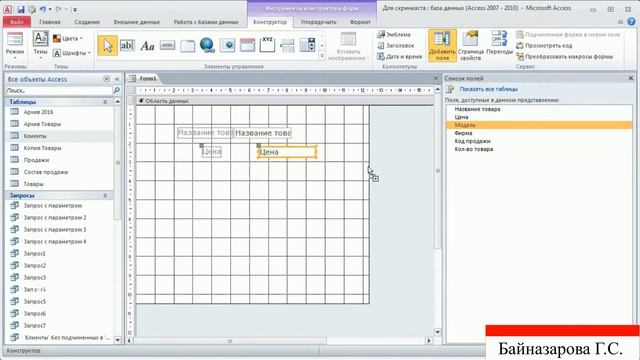Click the search magnifier in navigation pane

coord(116,90)
